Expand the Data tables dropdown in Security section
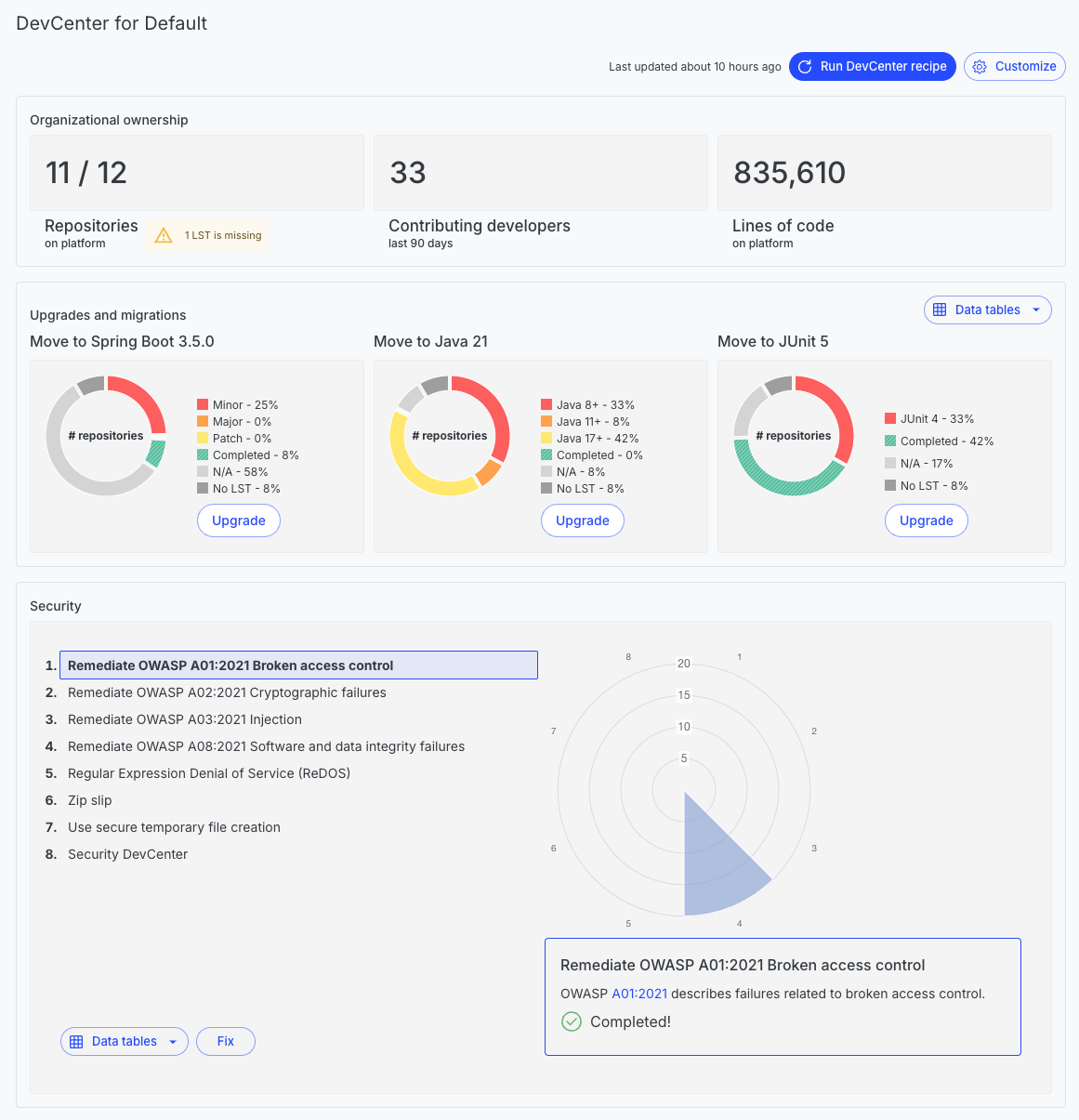 [125, 1042]
